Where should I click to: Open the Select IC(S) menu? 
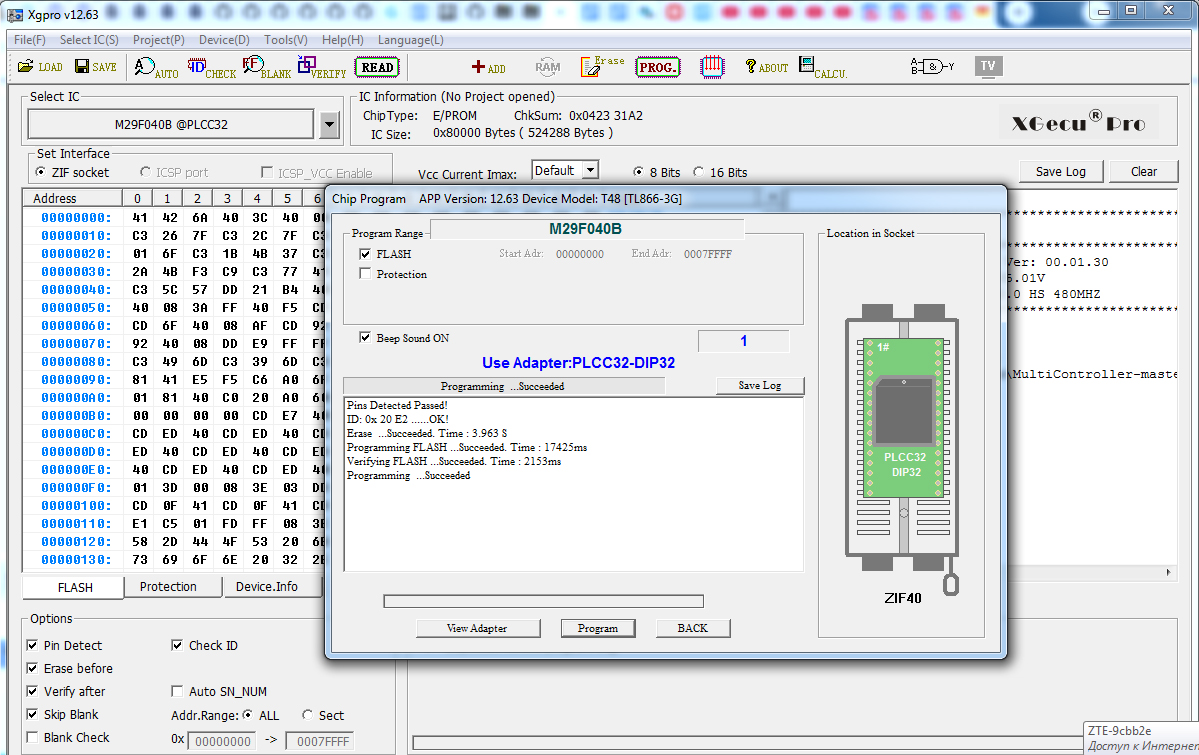[x=89, y=40]
